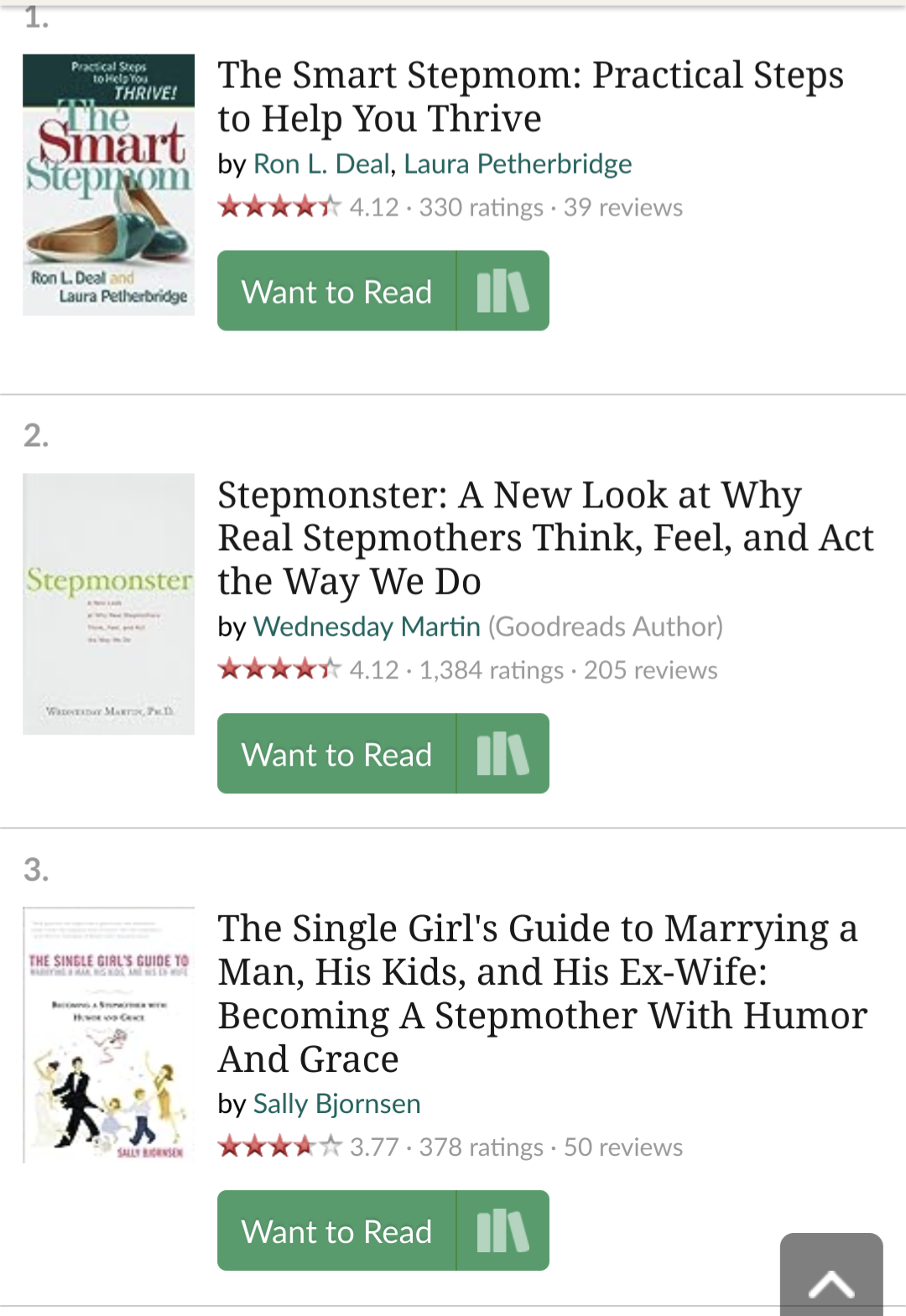Rate Stepmonster using the star row
906x1316 pixels.
point(279,669)
